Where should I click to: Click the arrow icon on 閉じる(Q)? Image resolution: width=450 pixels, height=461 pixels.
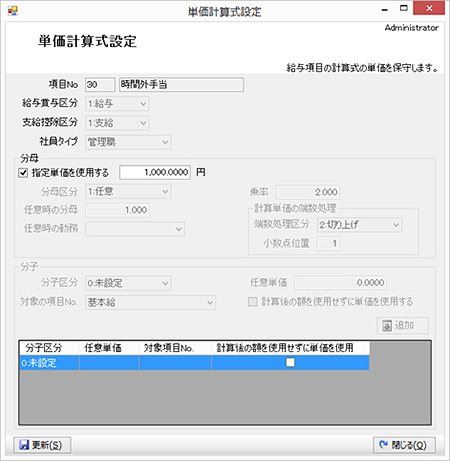[x=384, y=444]
